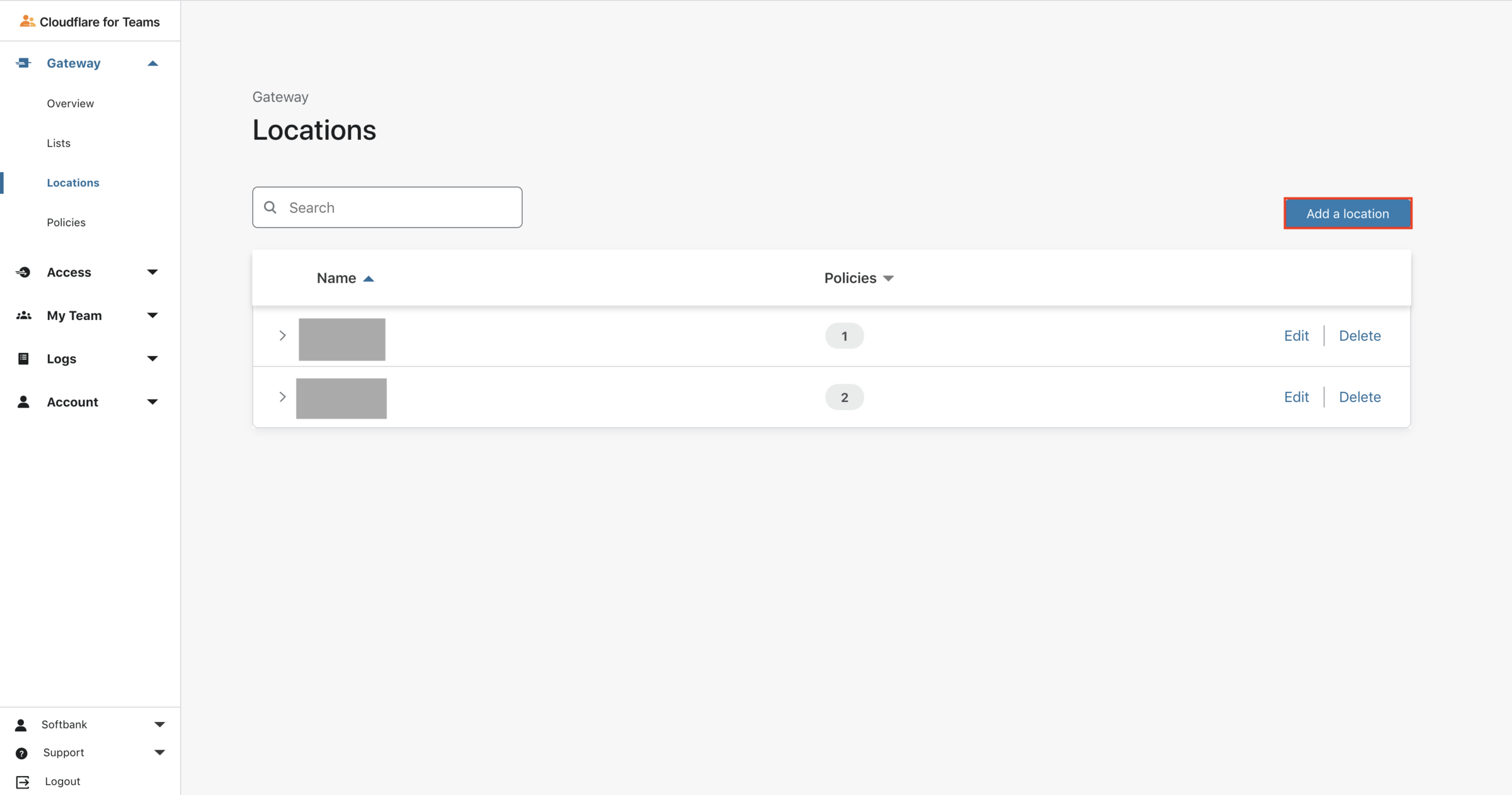Collapse the Gateway menu arrow

click(152, 63)
